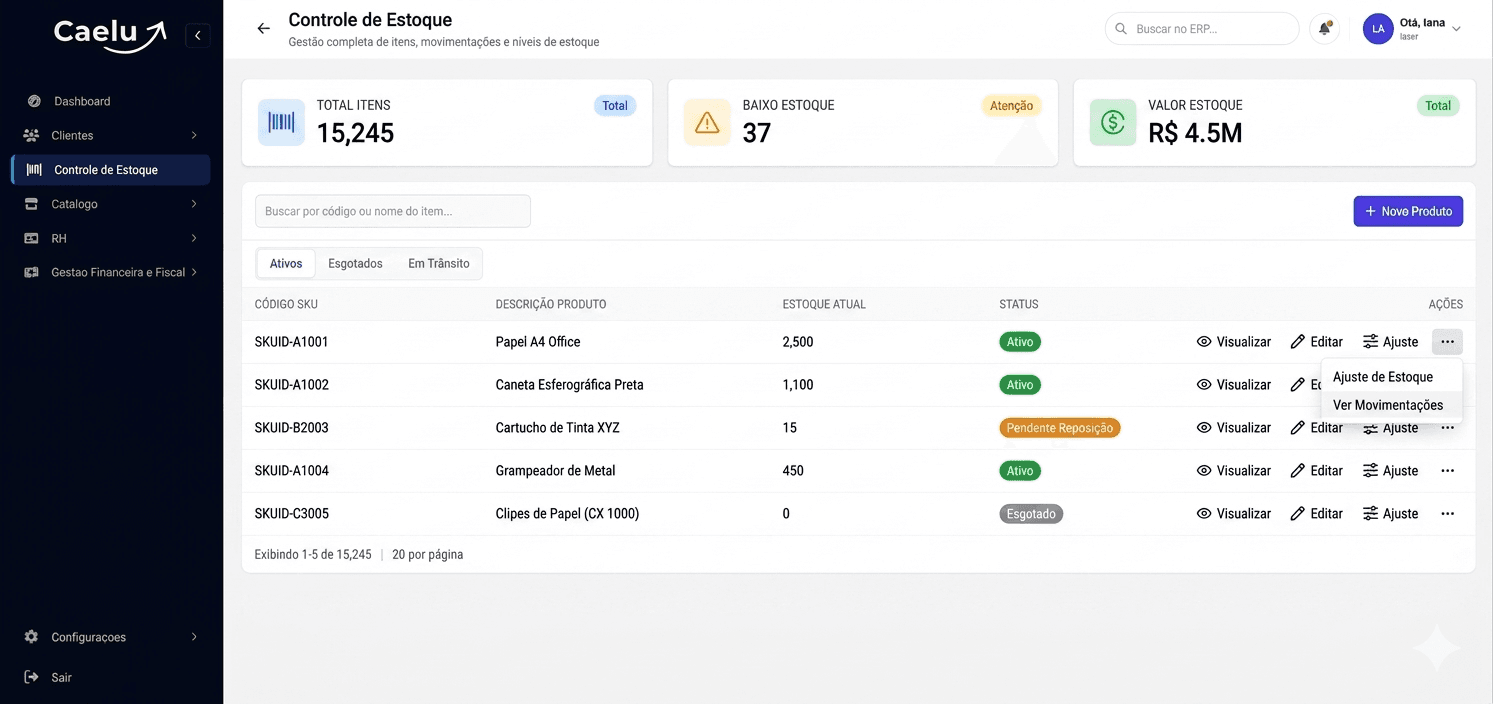Click the Buscar no ERP search field
This screenshot has width=1493, height=704.
click(1201, 29)
